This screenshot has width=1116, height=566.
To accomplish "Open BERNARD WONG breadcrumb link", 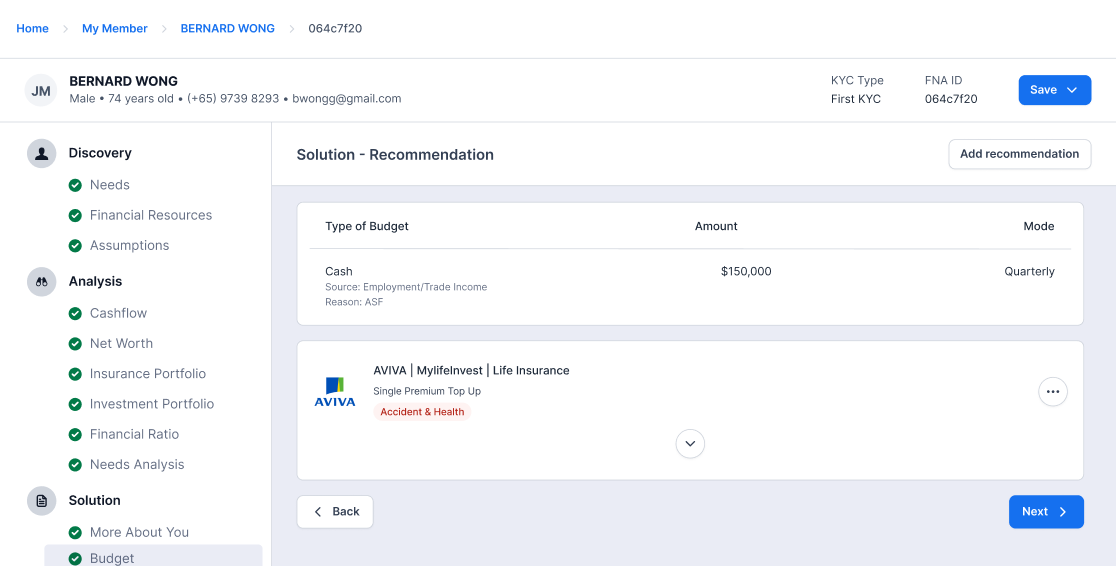I will pos(228,28).
